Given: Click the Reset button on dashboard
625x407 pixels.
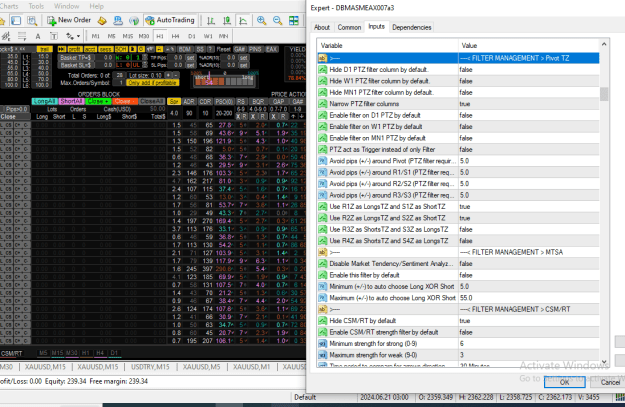Looking at the screenshot, I should pyautogui.click(x=224, y=49).
